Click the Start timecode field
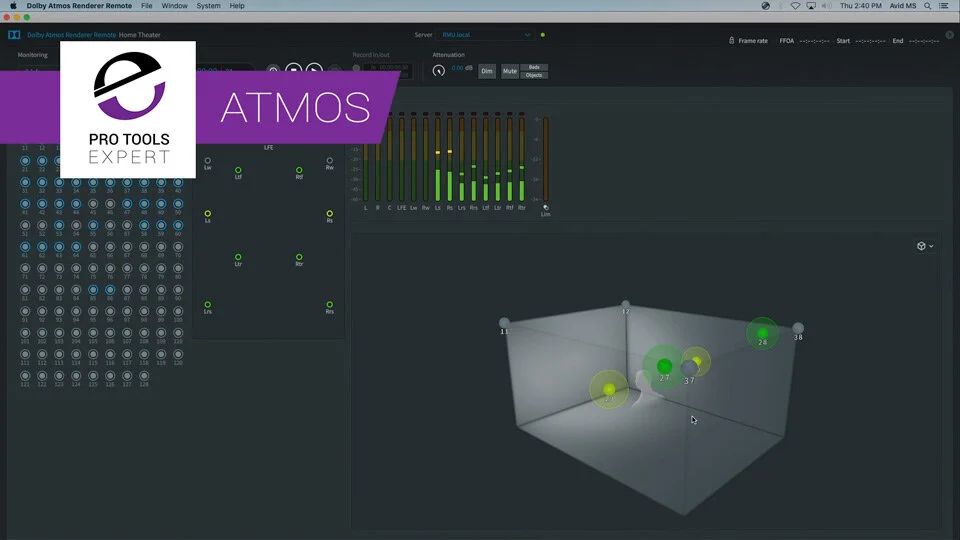The width and height of the screenshot is (960, 540). [x=870, y=41]
